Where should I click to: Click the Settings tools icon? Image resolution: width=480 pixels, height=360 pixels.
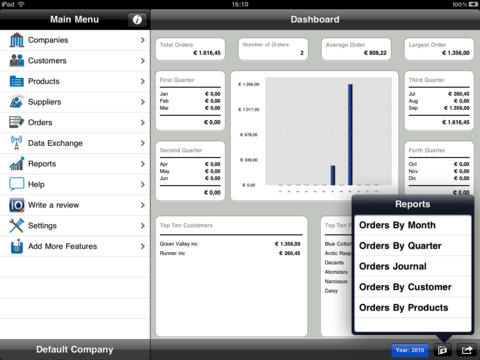(x=17, y=226)
